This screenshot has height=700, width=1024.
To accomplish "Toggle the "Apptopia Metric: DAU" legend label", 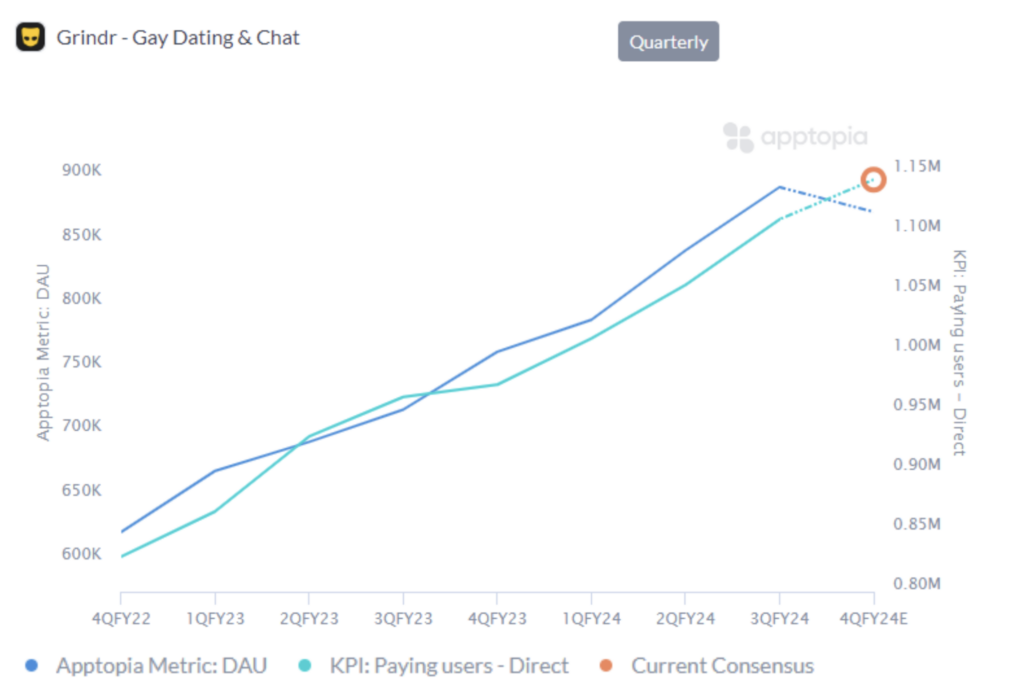I will tap(161, 666).
